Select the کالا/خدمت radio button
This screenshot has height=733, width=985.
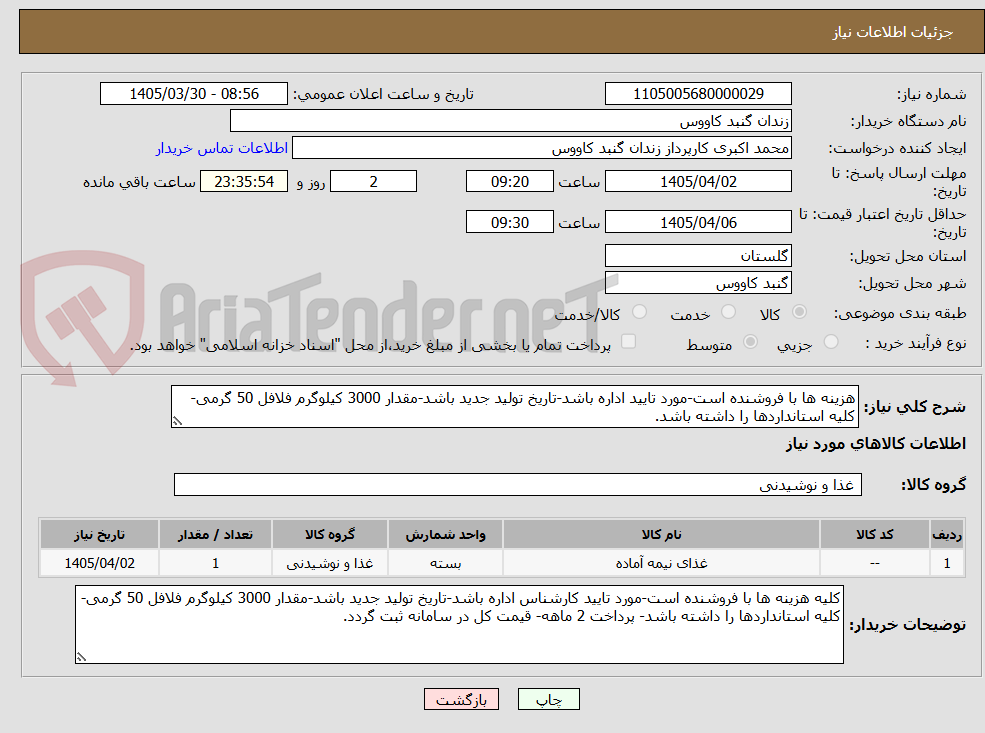(639, 312)
